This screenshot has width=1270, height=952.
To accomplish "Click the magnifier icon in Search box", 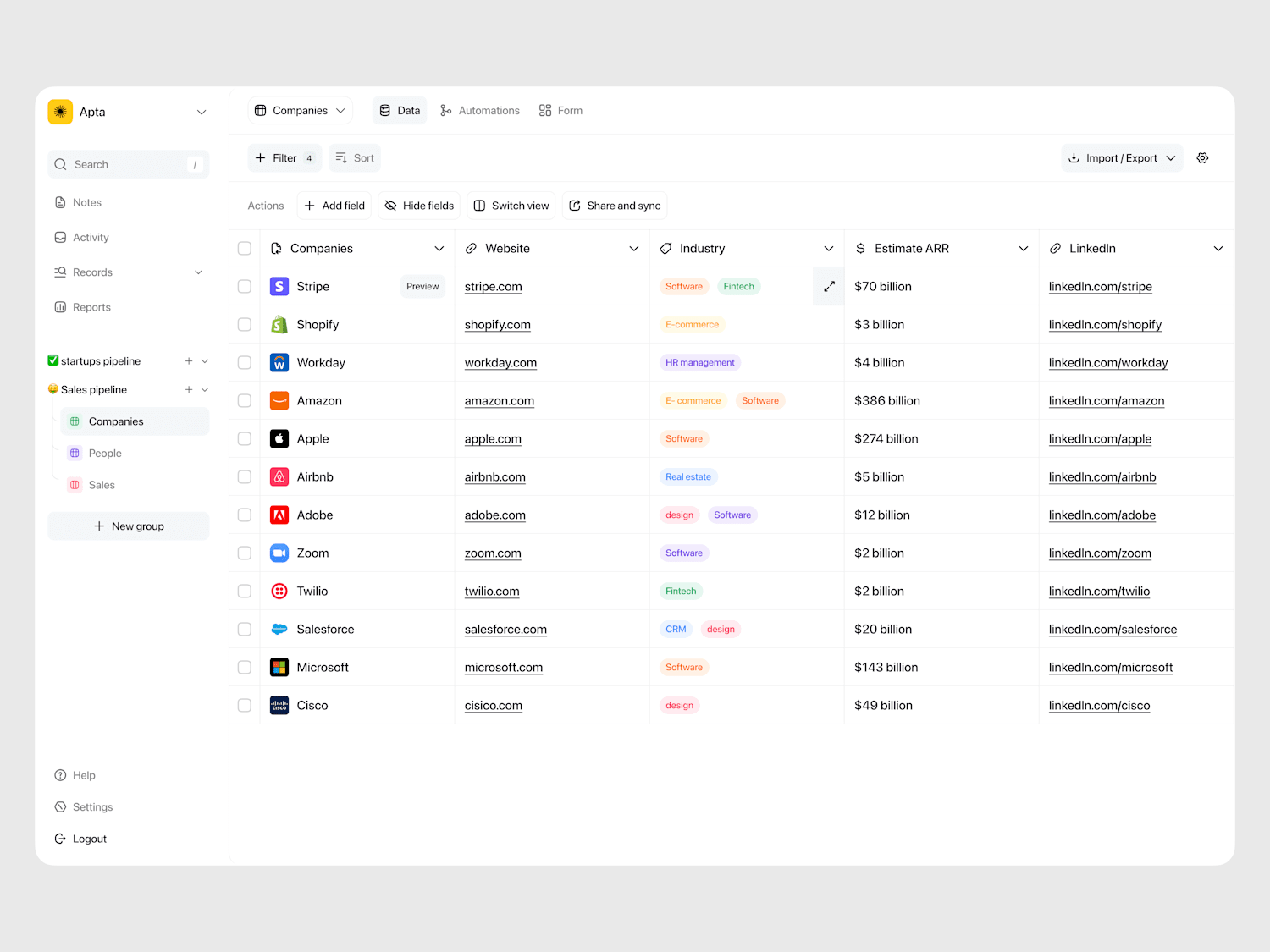I will tap(60, 165).
